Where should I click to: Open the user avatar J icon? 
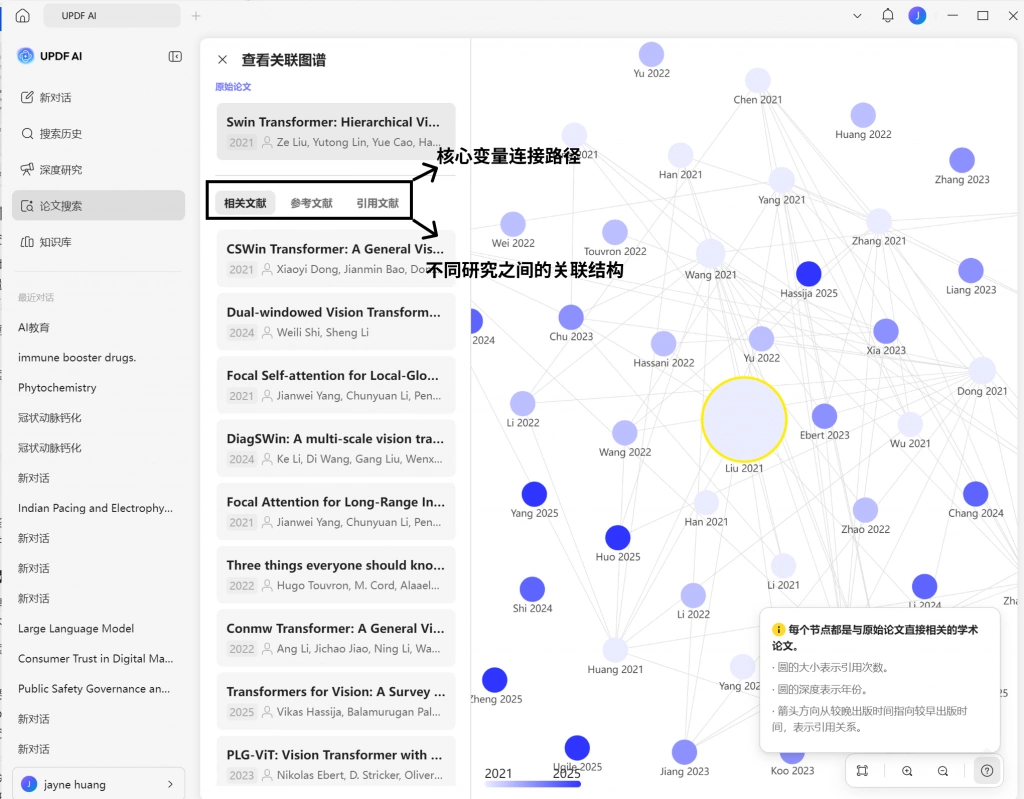pos(918,16)
